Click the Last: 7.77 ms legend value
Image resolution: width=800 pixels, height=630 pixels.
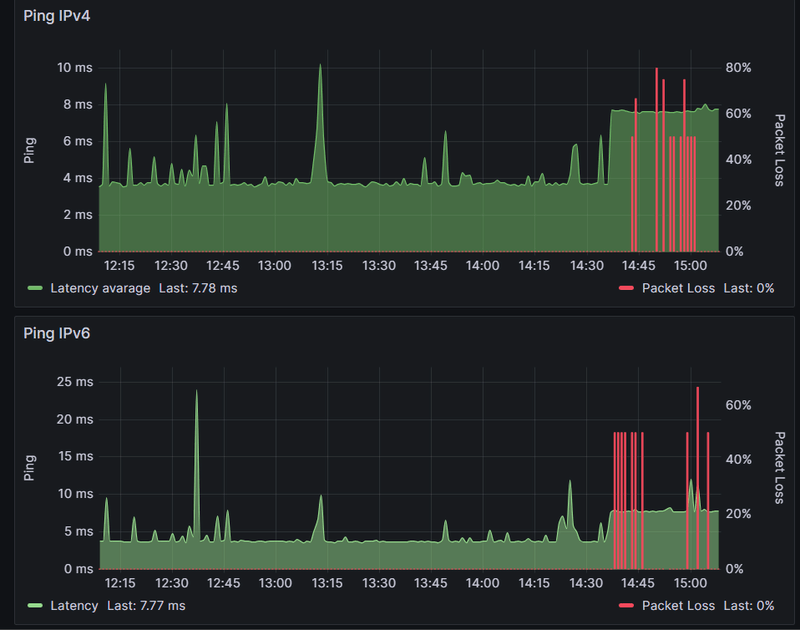pyautogui.click(x=146, y=606)
